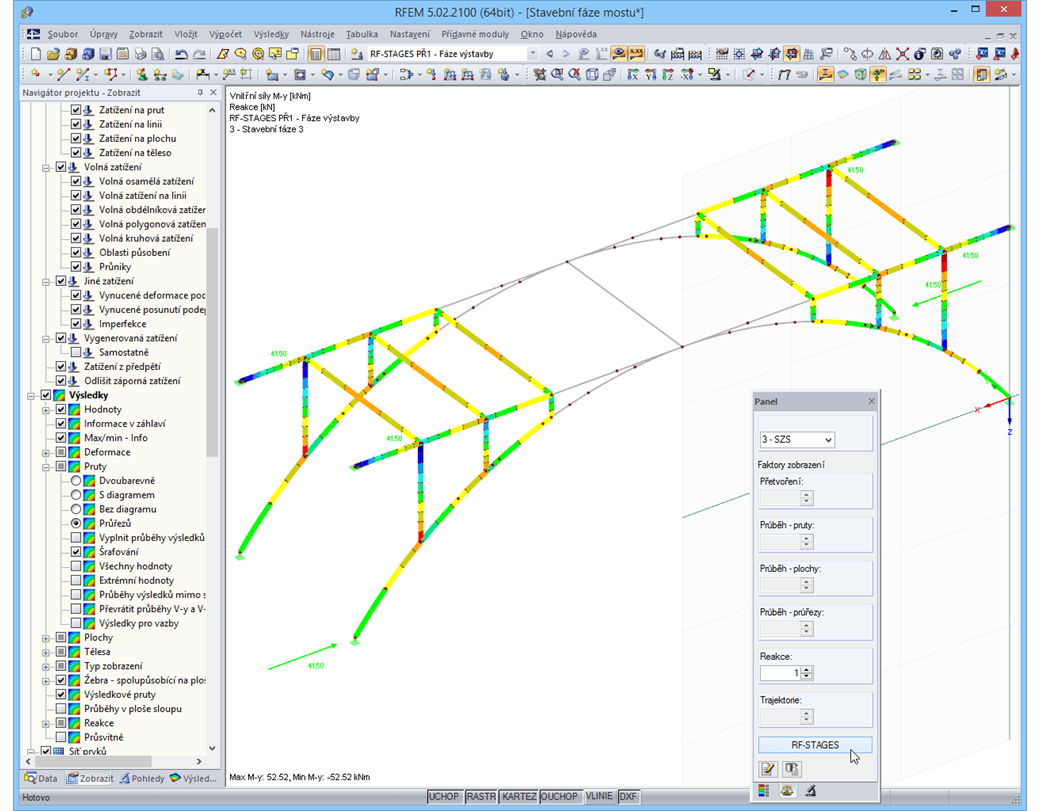Go to previous load case arrow
Image resolution: width=1040 pixels, height=811 pixels.
pyautogui.click(x=549, y=54)
